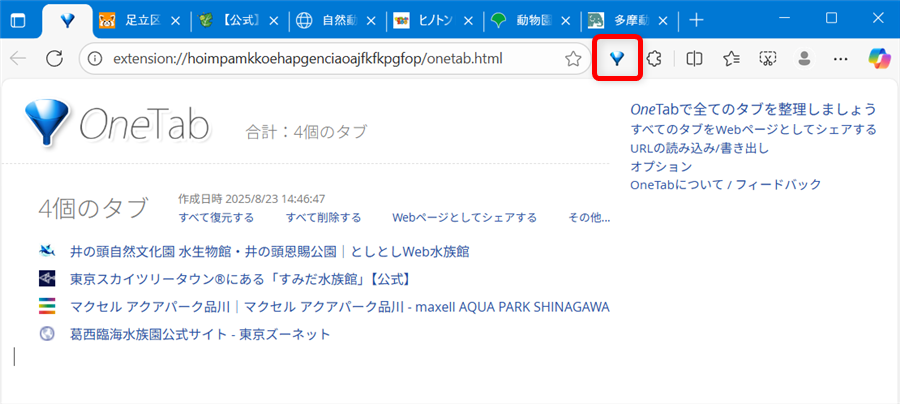Open 井の頭自然文化園 水生物館 link
This screenshot has height=404, width=900.
tap(270, 251)
